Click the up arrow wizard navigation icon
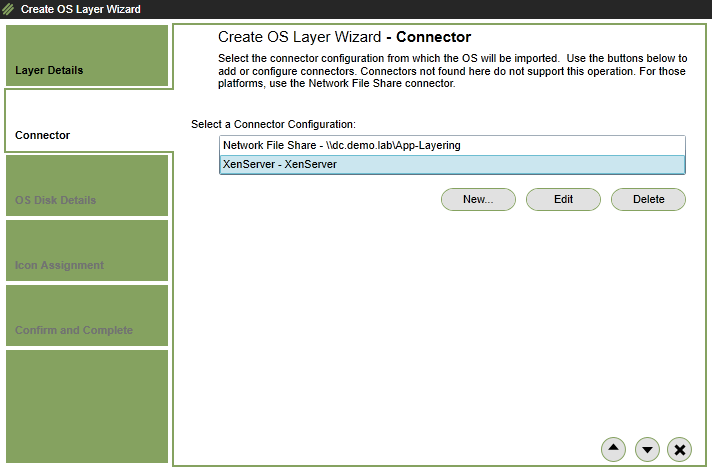 613,449
